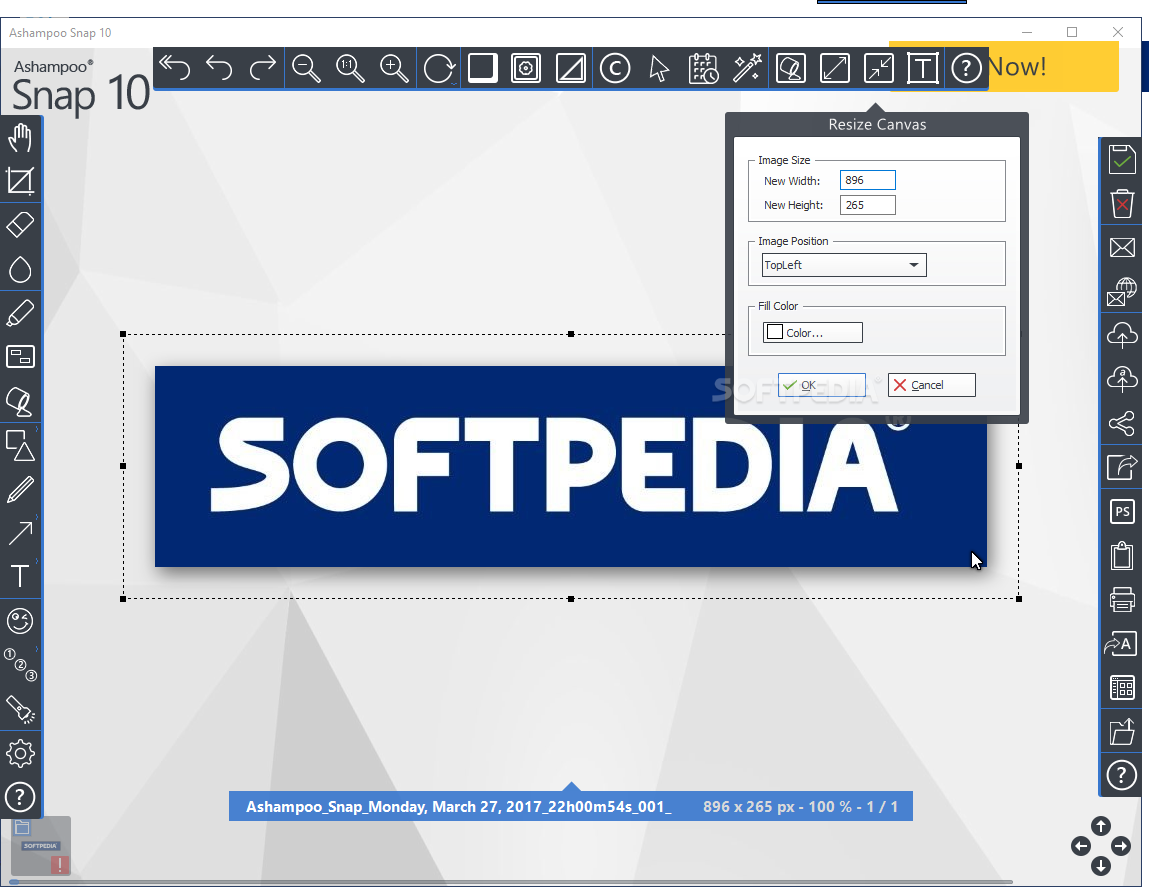Click the single Undo arrow
This screenshot has height=887, width=1149.
(218, 68)
